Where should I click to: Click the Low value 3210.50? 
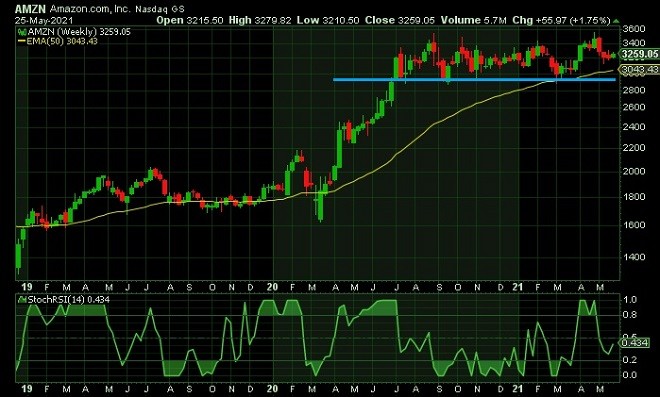(x=341, y=20)
